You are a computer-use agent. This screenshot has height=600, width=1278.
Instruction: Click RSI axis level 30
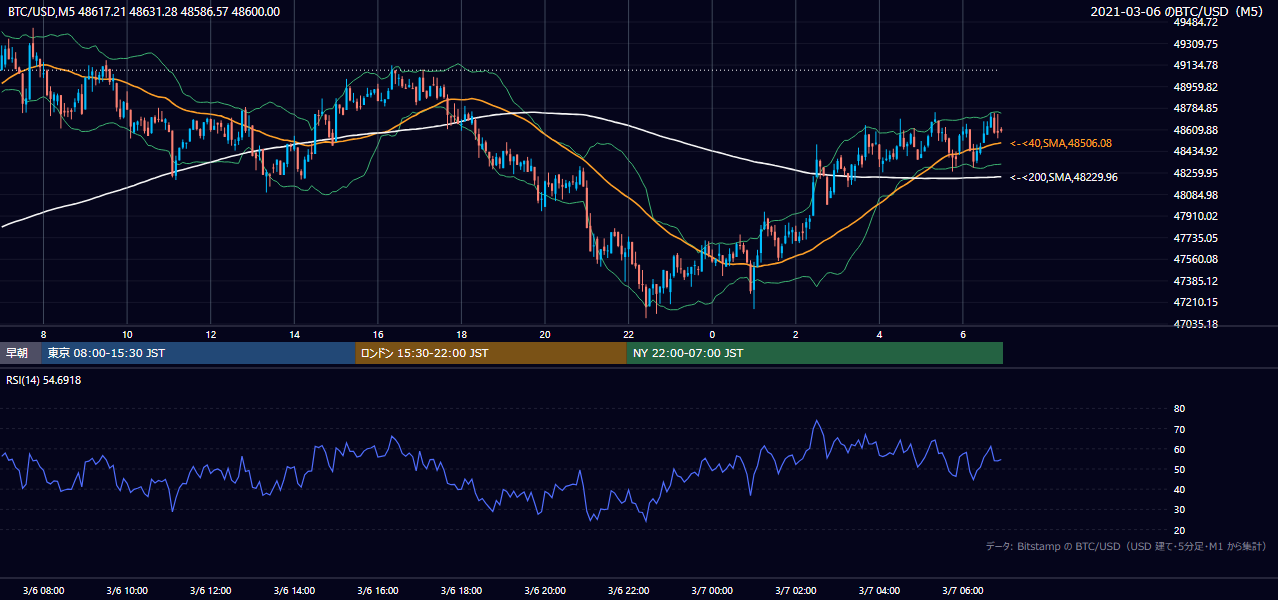click(x=1179, y=510)
